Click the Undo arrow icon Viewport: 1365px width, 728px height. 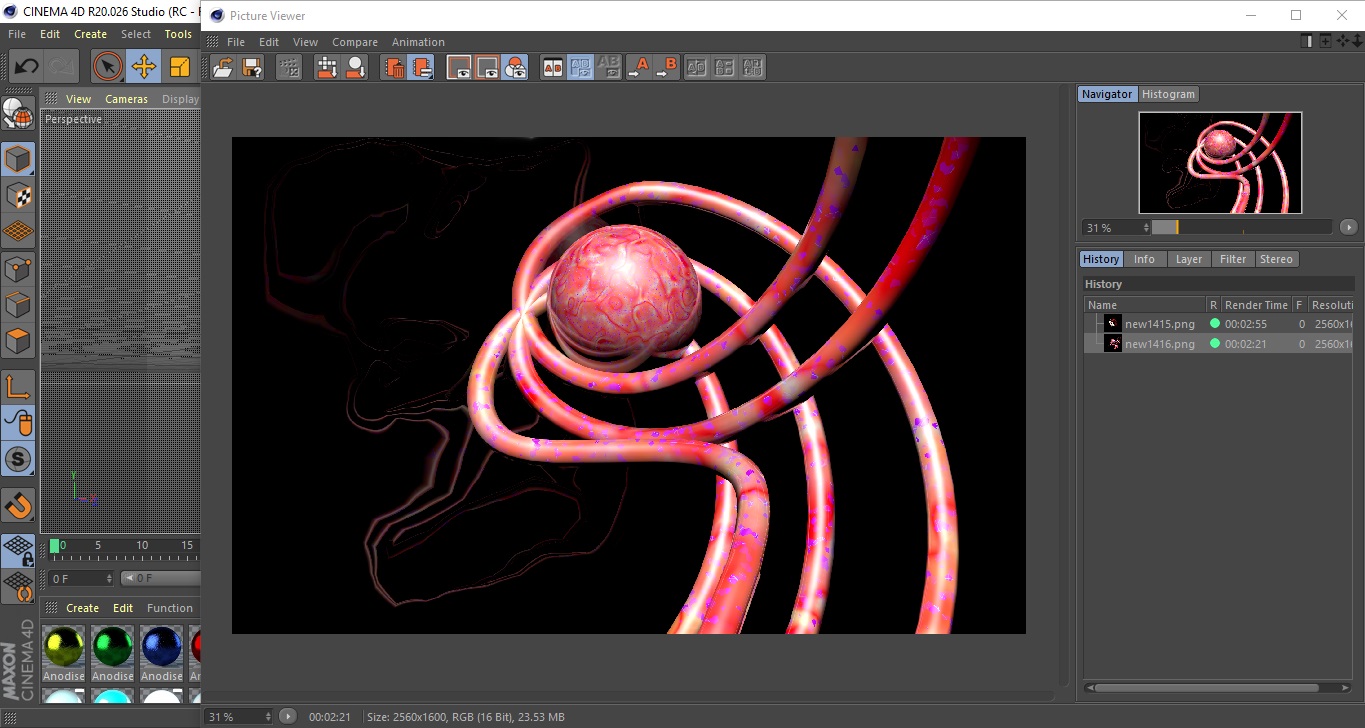[x=26, y=67]
